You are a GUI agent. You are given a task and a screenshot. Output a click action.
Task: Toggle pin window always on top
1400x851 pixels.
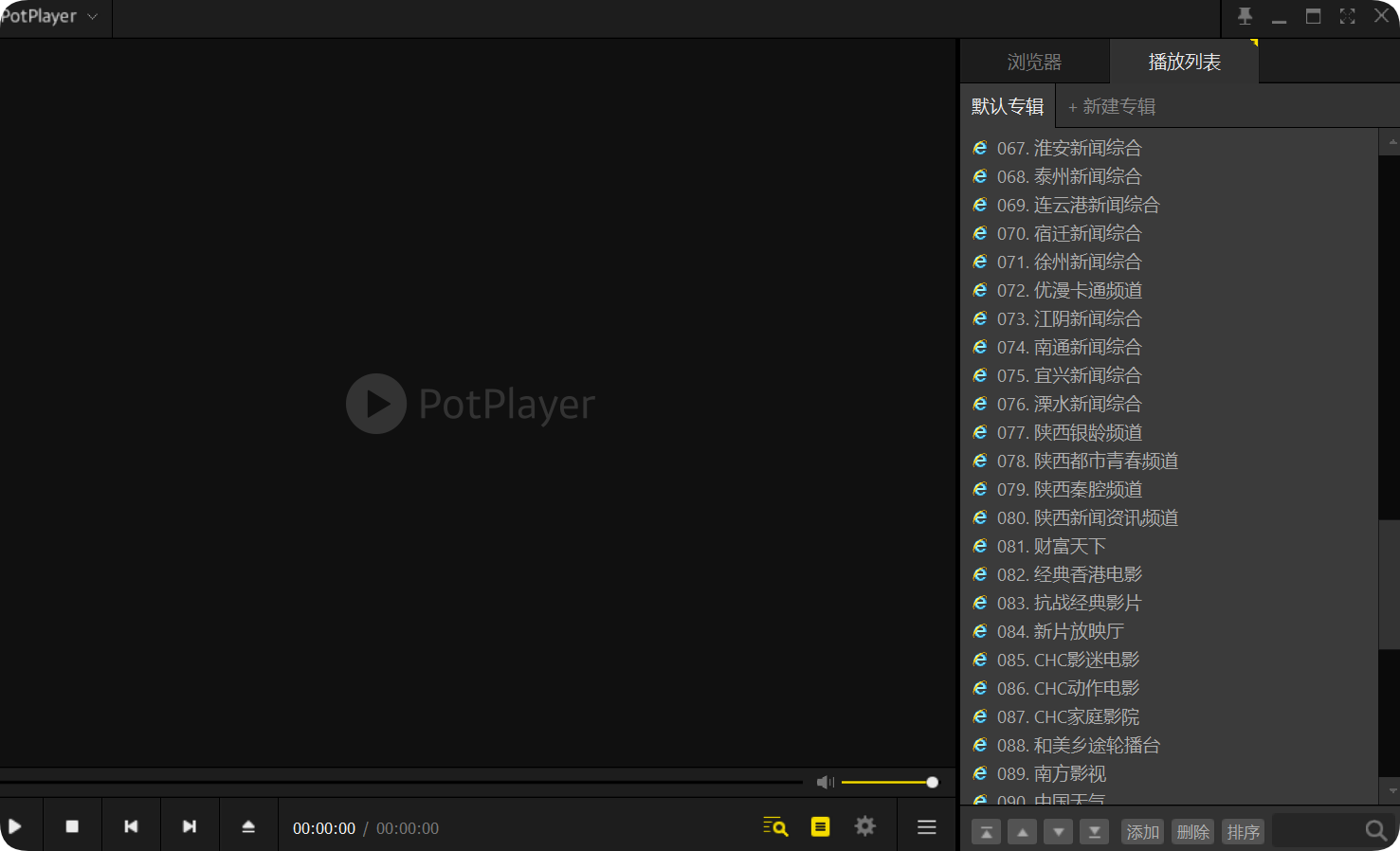point(1245,16)
